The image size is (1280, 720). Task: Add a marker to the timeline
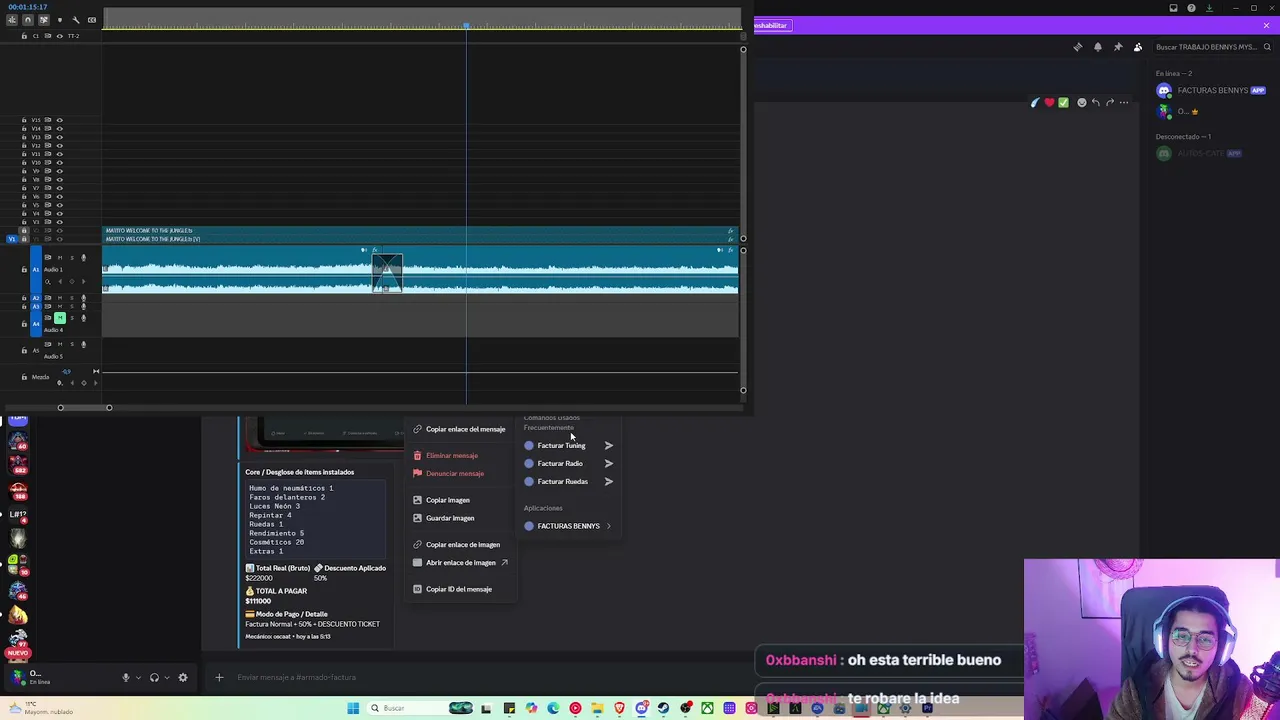coord(59,20)
